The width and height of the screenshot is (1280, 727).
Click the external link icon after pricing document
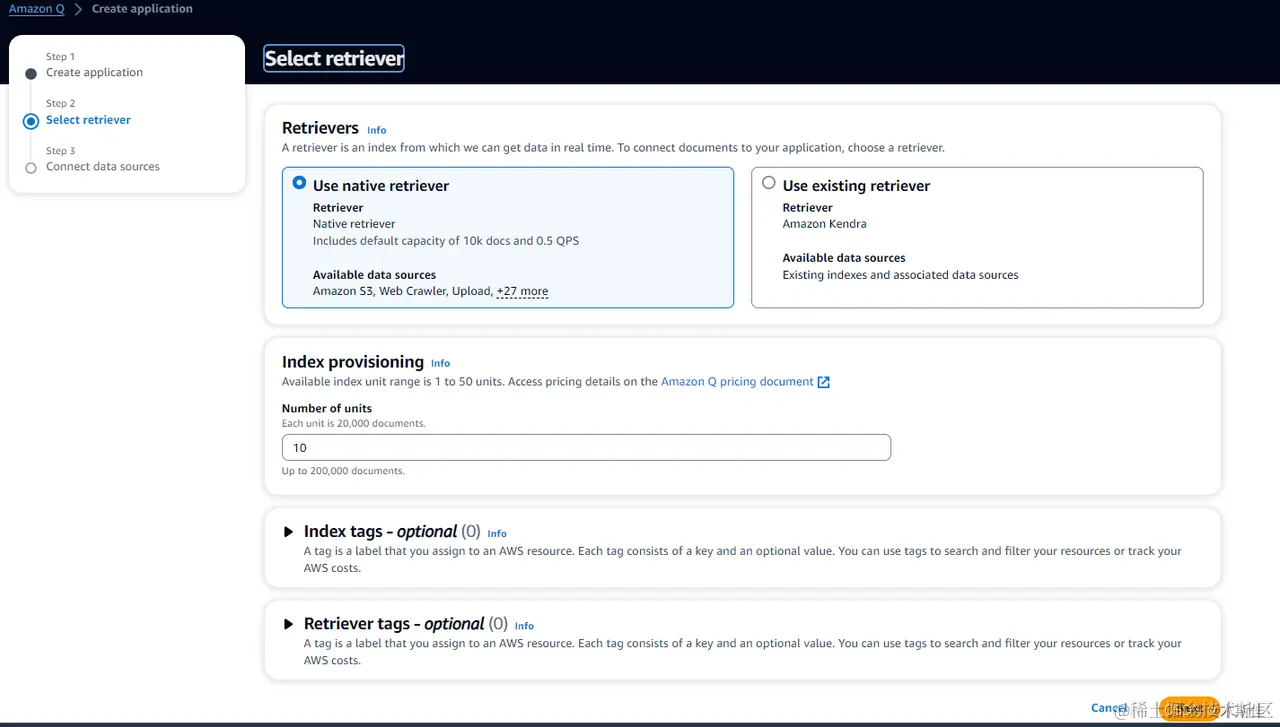(824, 382)
